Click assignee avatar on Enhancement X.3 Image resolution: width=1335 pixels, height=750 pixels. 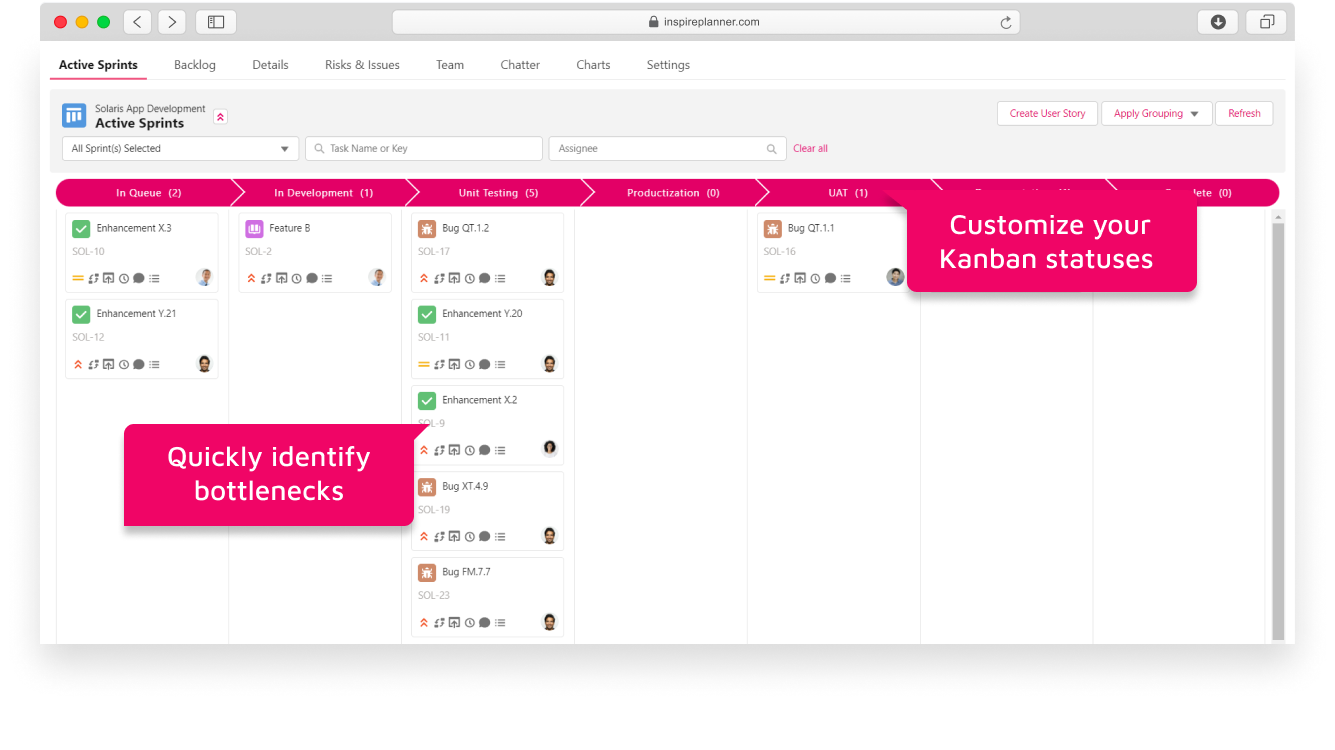point(205,277)
